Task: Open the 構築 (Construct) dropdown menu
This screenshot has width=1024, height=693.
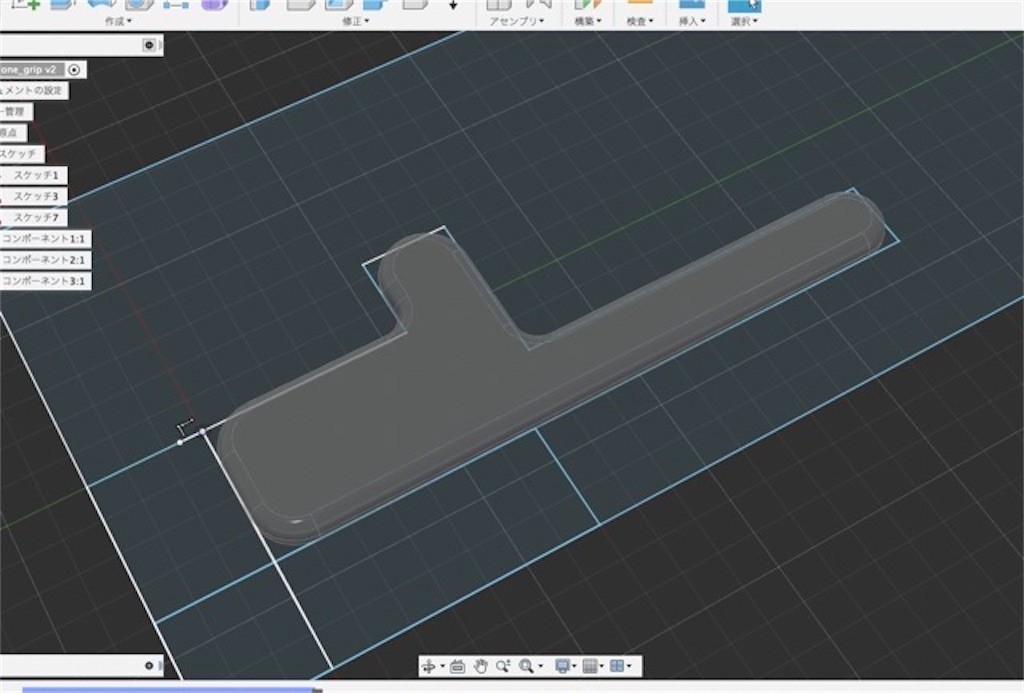Action: [588, 22]
